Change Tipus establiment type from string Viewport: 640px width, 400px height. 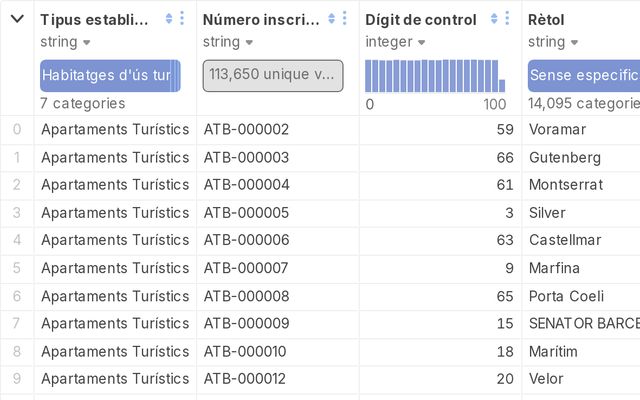(65, 42)
